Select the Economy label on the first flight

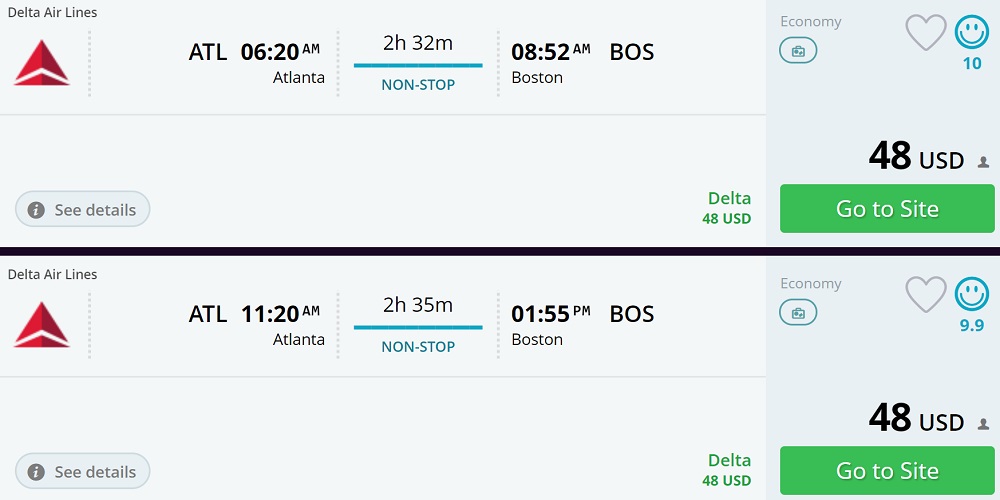pyautogui.click(x=811, y=22)
